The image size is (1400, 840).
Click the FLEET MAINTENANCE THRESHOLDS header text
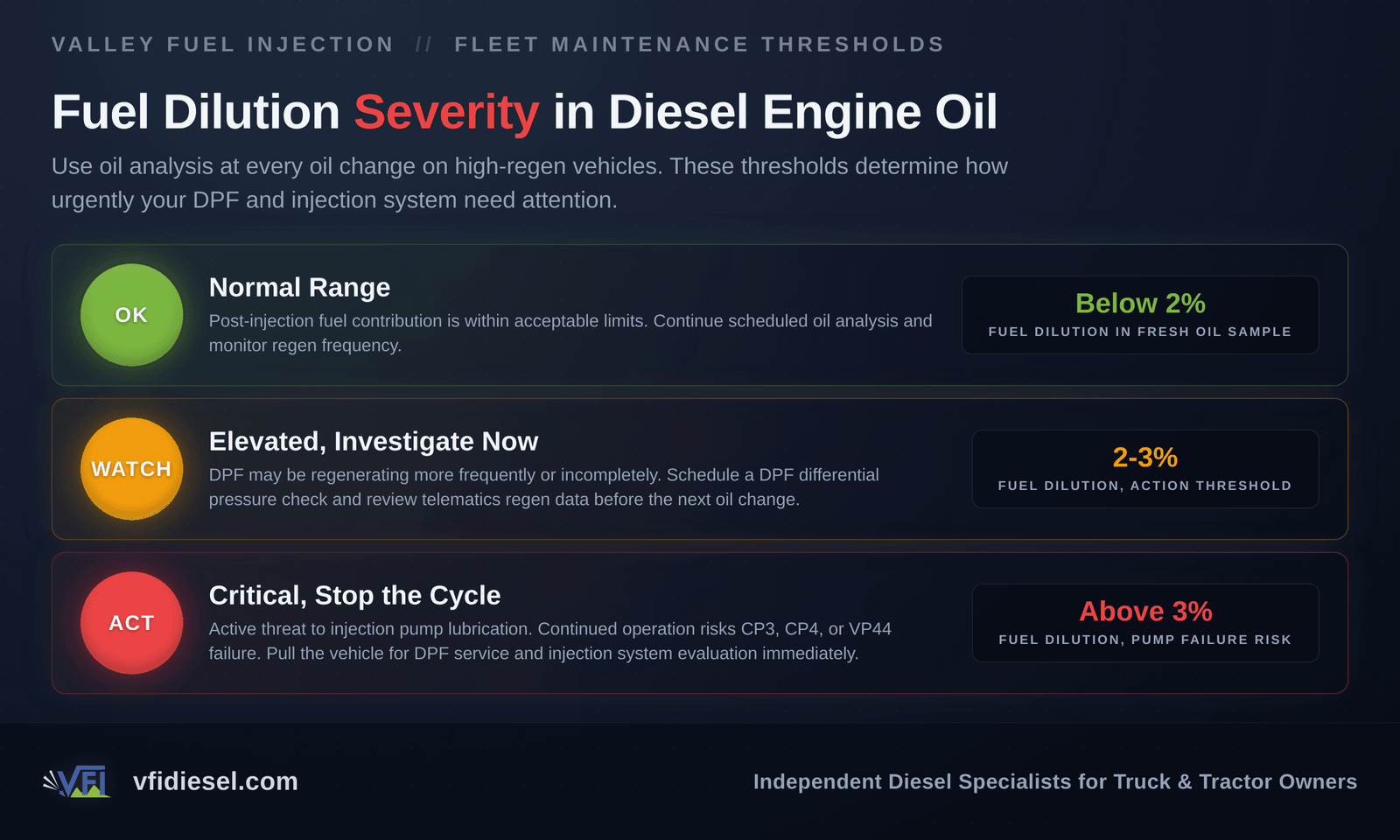[x=699, y=45]
